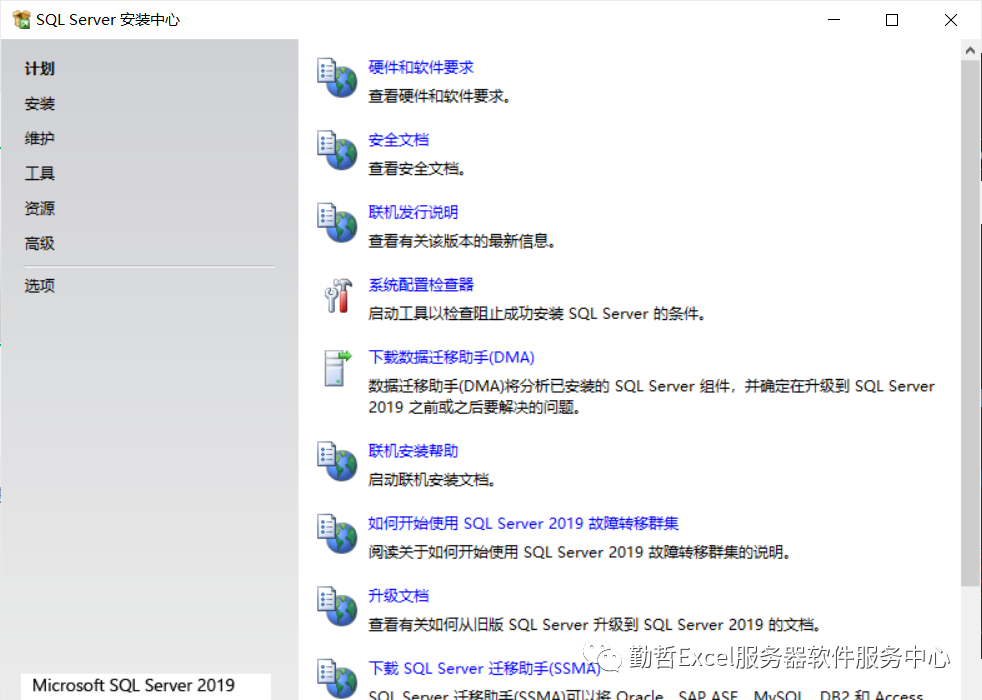Click the wrench tools icon beside 系统配置检查器

pyautogui.click(x=338, y=296)
